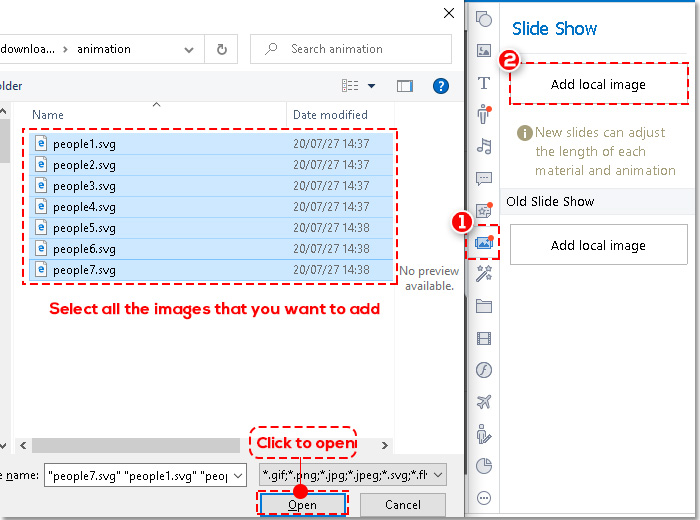The height and width of the screenshot is (520, 700).
Task: Open the file type filter dropdown
Action: coord(438,475)
